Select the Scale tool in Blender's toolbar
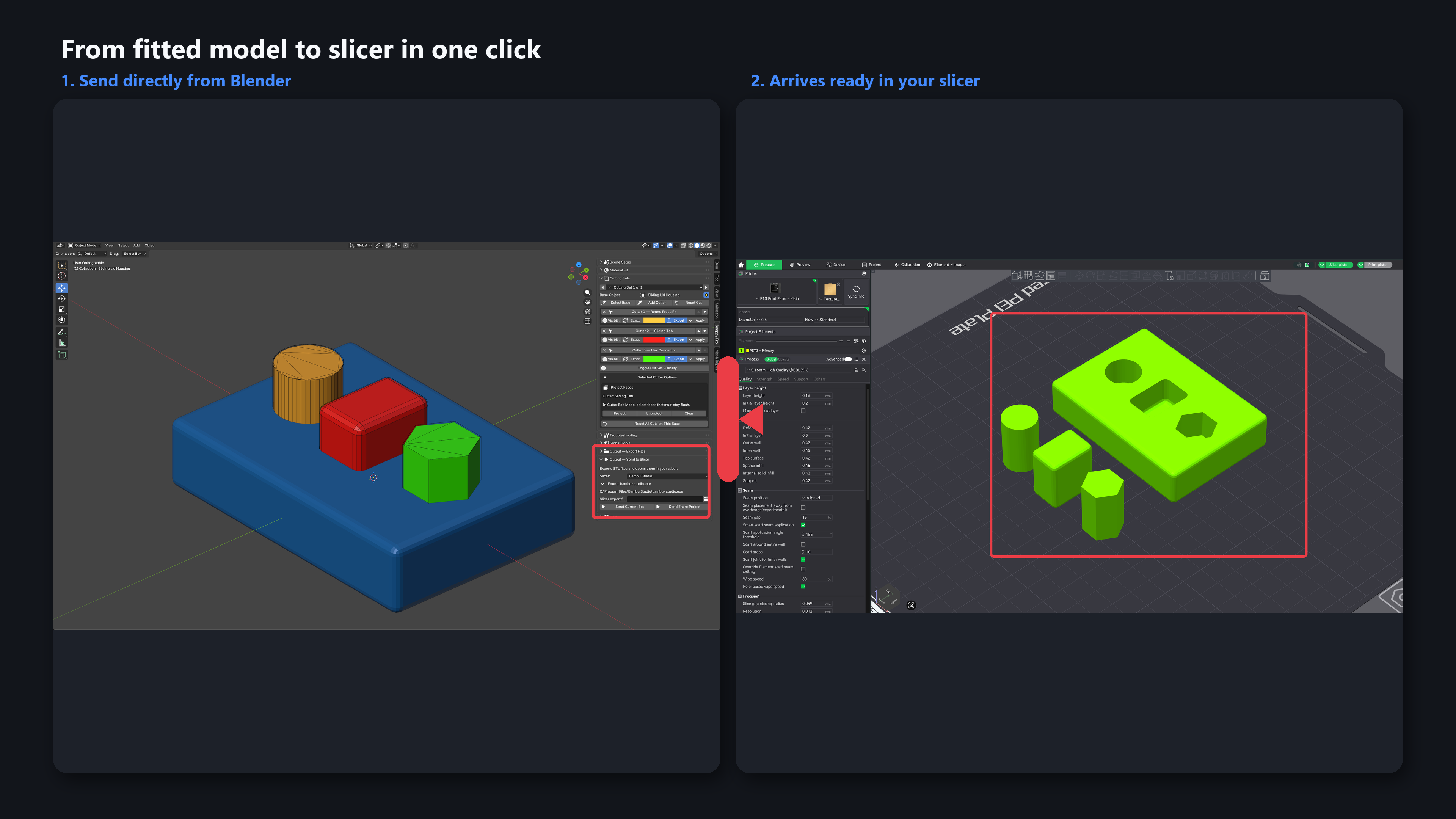The image size is (1456, 819). tap(61, 309)
